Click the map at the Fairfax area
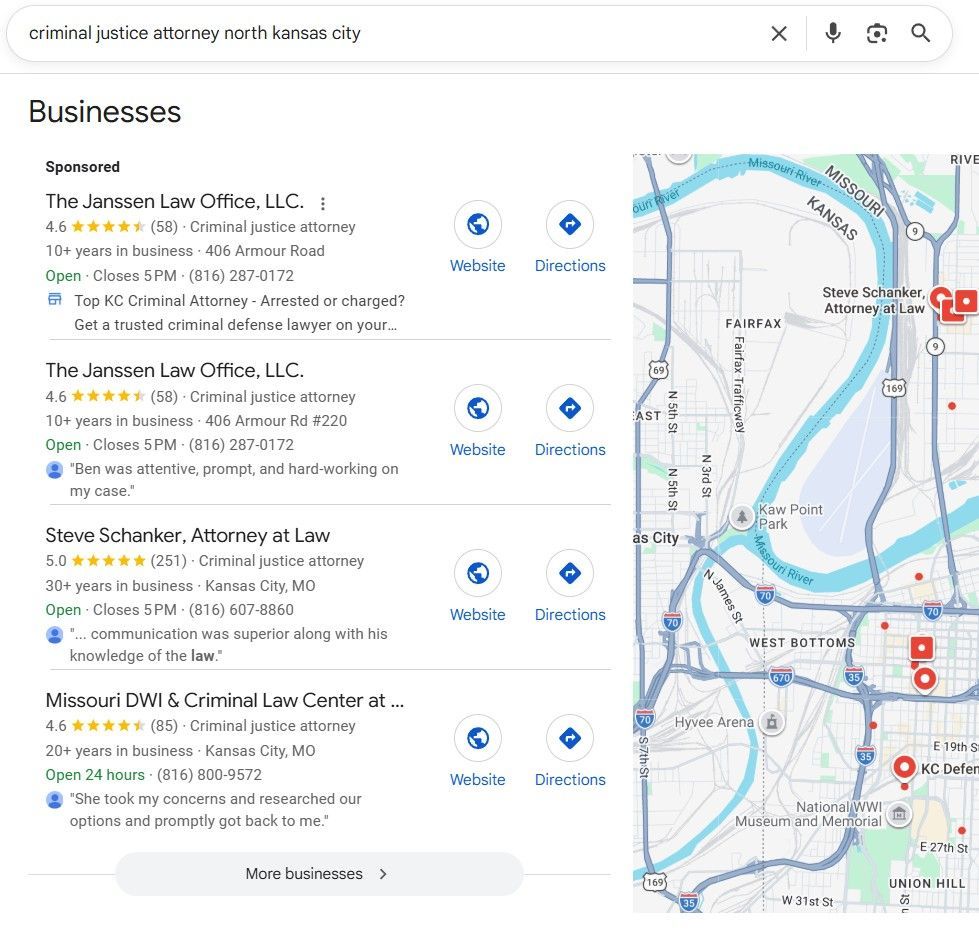 753,323
